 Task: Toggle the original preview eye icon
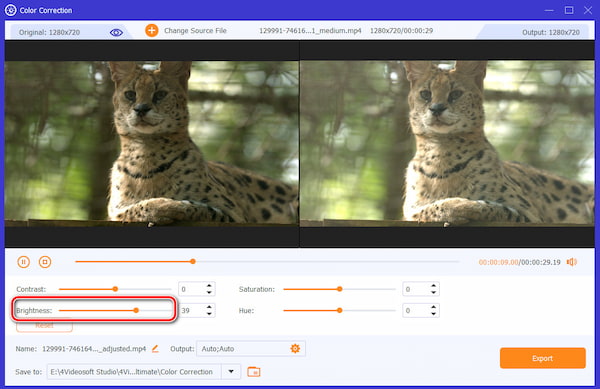pyautogui.click(x=116, y=33)
